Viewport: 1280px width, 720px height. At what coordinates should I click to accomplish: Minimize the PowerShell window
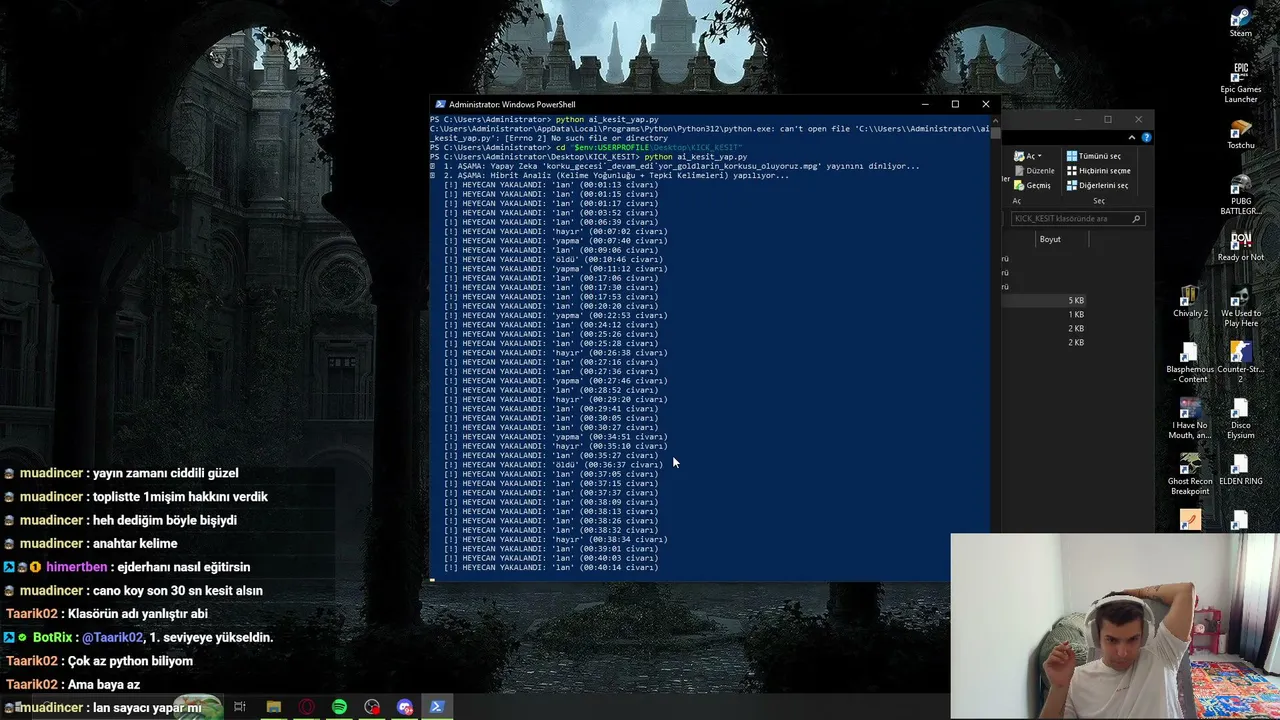pyautogui.click(x=925, y=104)
